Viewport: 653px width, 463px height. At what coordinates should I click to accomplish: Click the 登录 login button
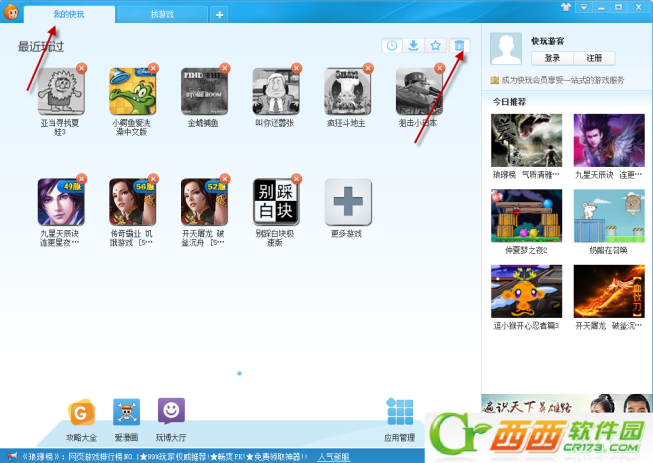(552, 58)
